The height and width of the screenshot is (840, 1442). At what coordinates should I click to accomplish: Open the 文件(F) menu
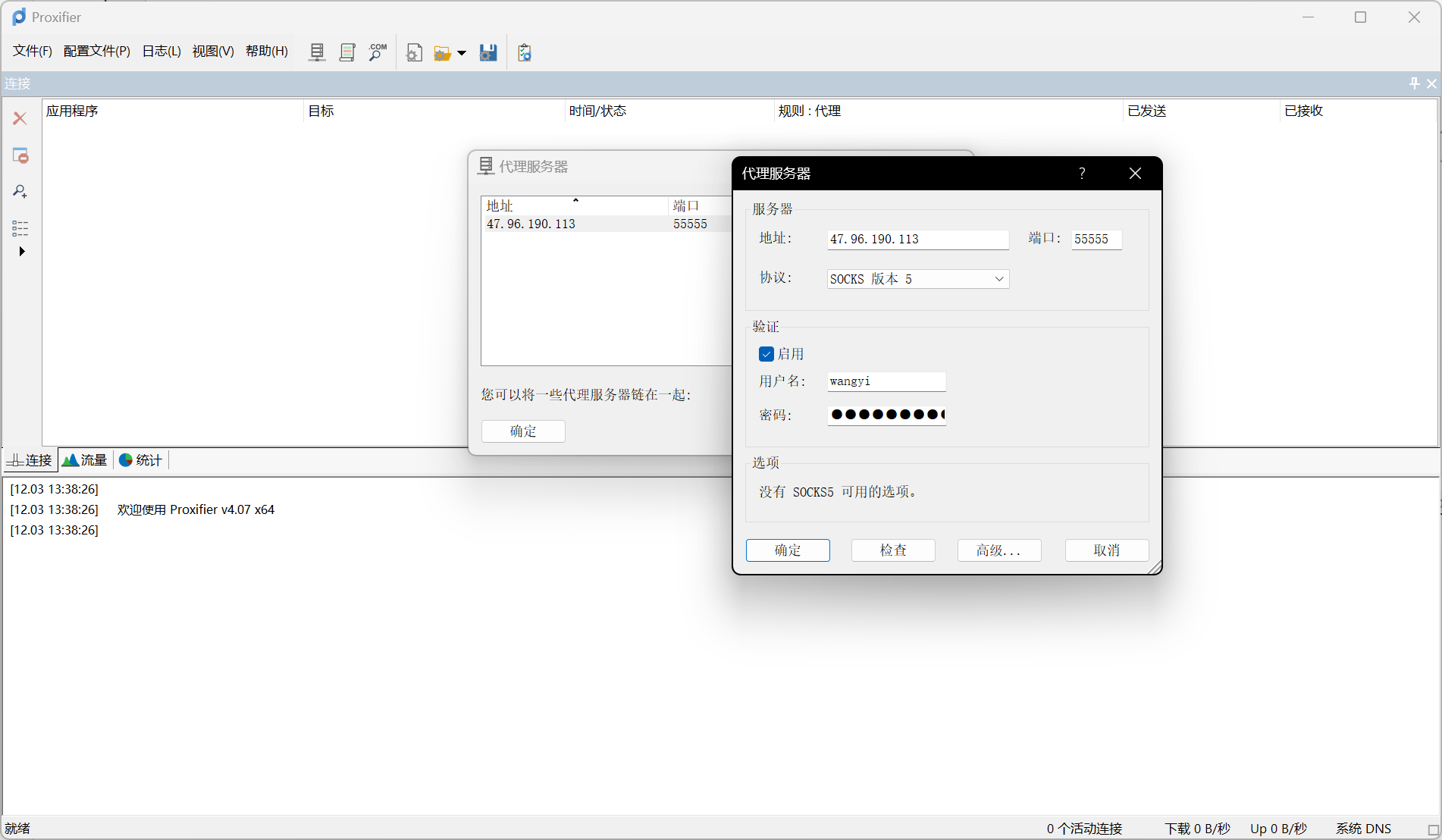[33, 51]
